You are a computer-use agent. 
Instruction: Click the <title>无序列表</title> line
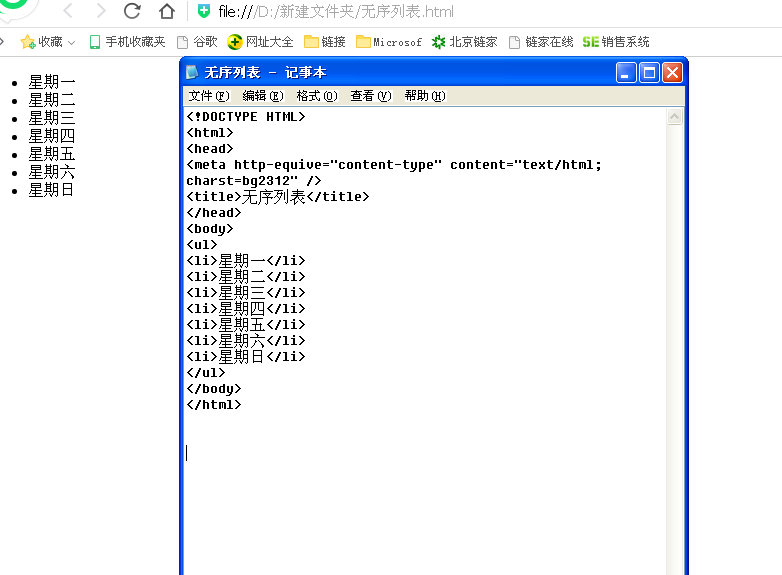pyautogui.click(x=278, y=196)
